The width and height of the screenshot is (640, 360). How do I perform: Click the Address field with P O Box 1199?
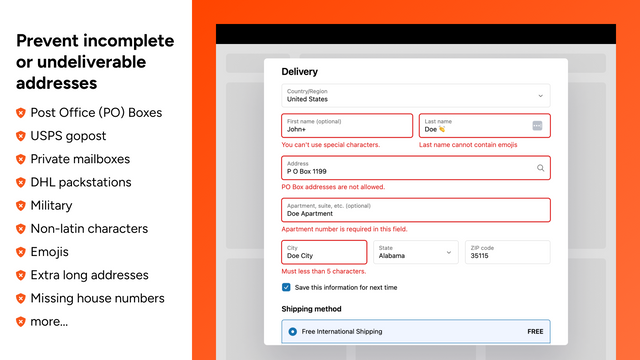[416, 168]
